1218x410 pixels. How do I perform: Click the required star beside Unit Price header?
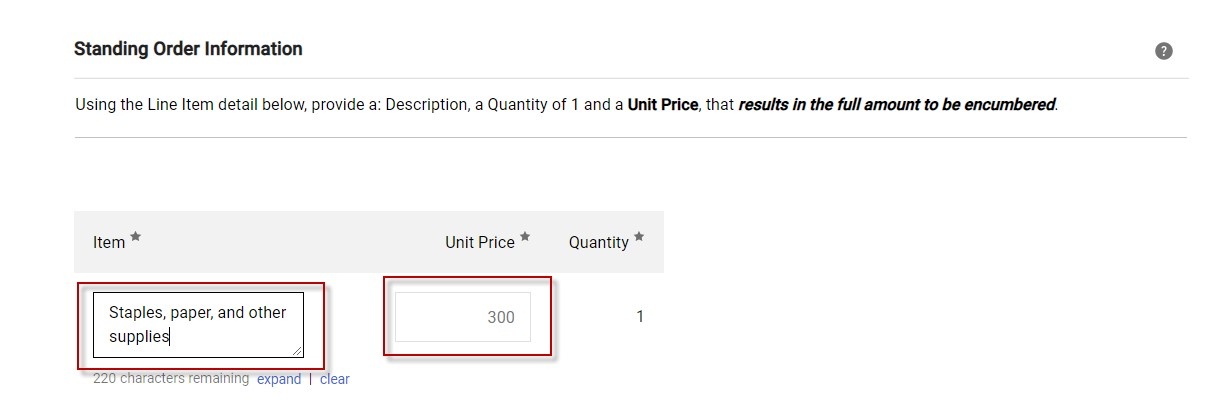525,237
